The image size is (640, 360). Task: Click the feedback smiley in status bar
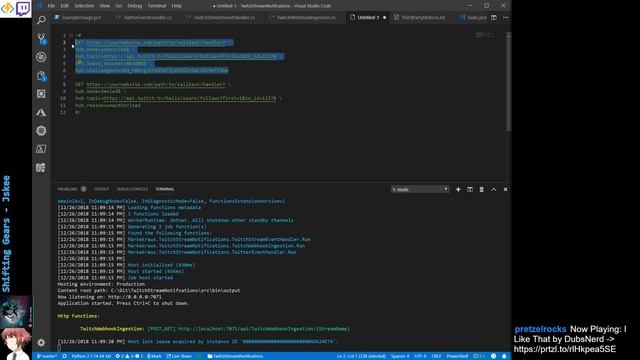pos(493,356)
